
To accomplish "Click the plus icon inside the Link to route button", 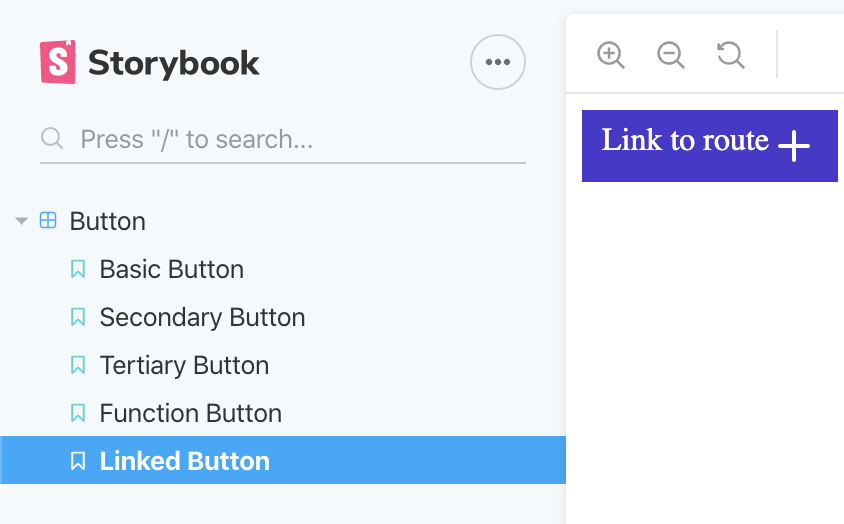I will coord(794,145).
